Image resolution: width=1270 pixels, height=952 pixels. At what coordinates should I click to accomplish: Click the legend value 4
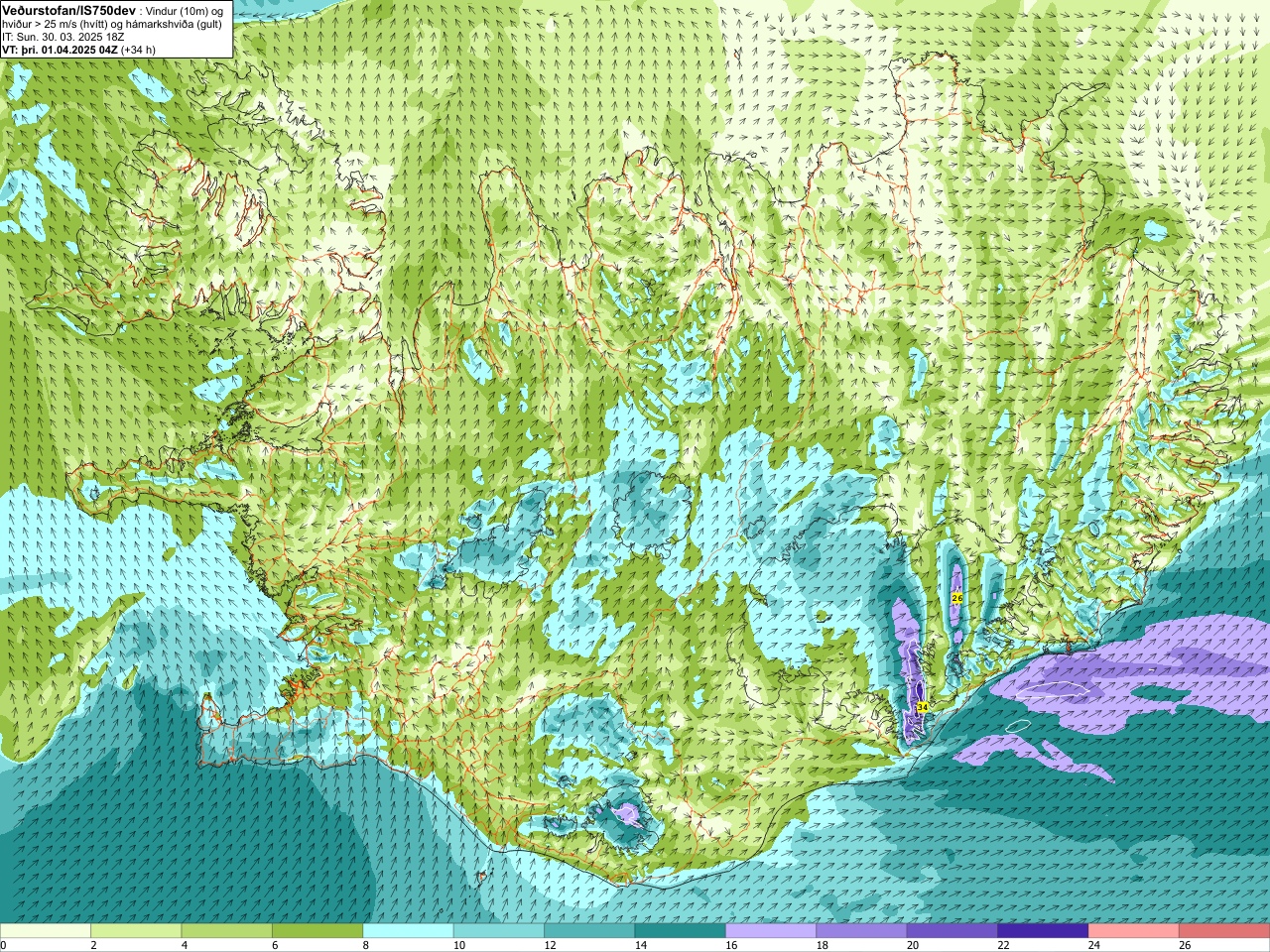(184, 945)
